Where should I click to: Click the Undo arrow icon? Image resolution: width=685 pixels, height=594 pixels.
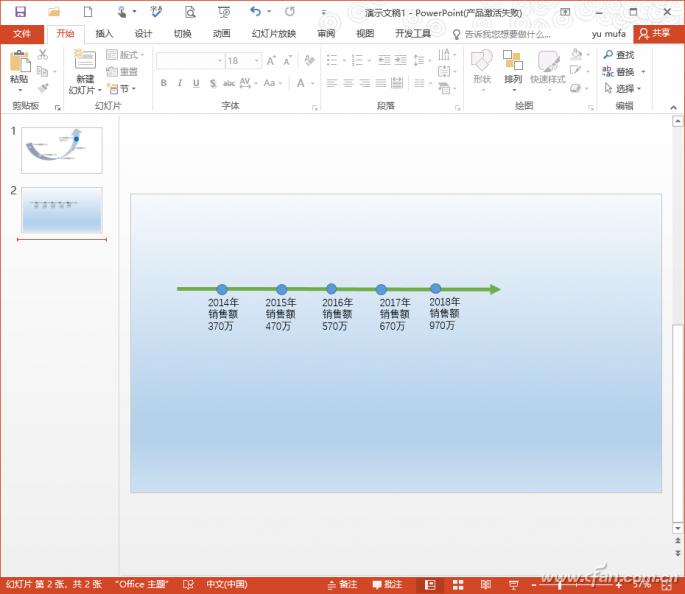pyautogui.click(x=256, y=12)
